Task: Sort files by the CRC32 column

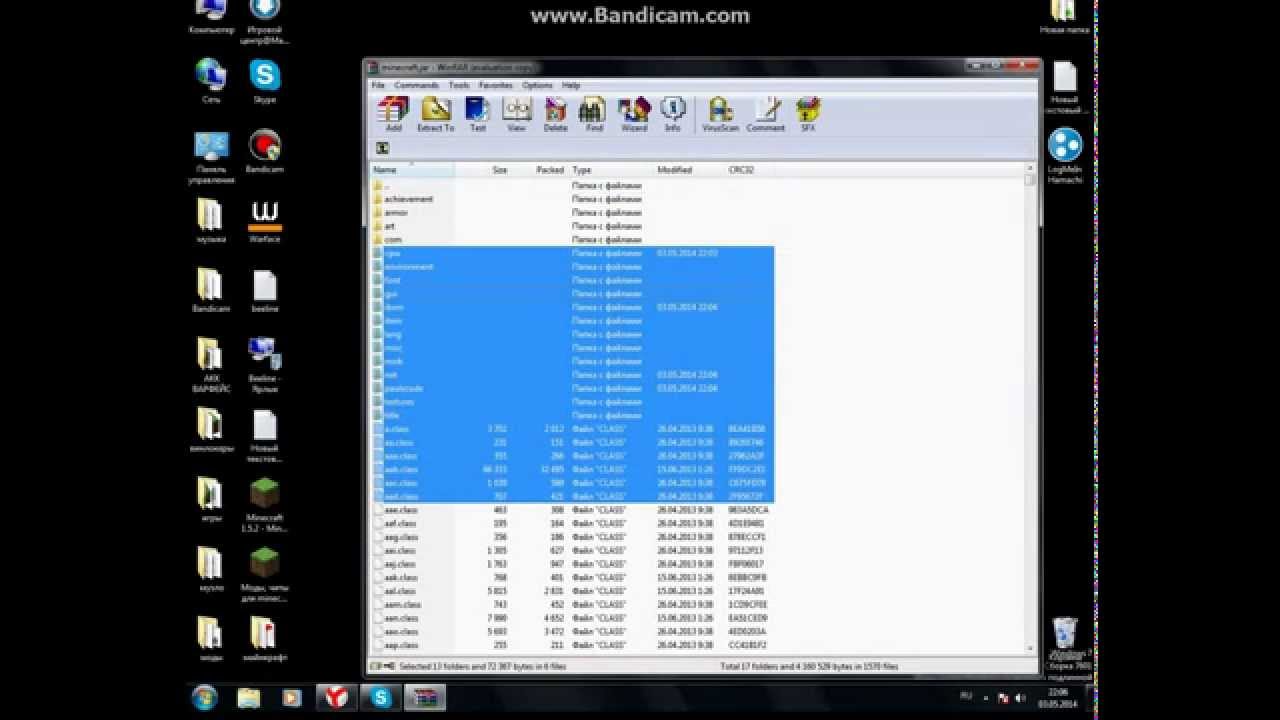Action: click(749, 170)
